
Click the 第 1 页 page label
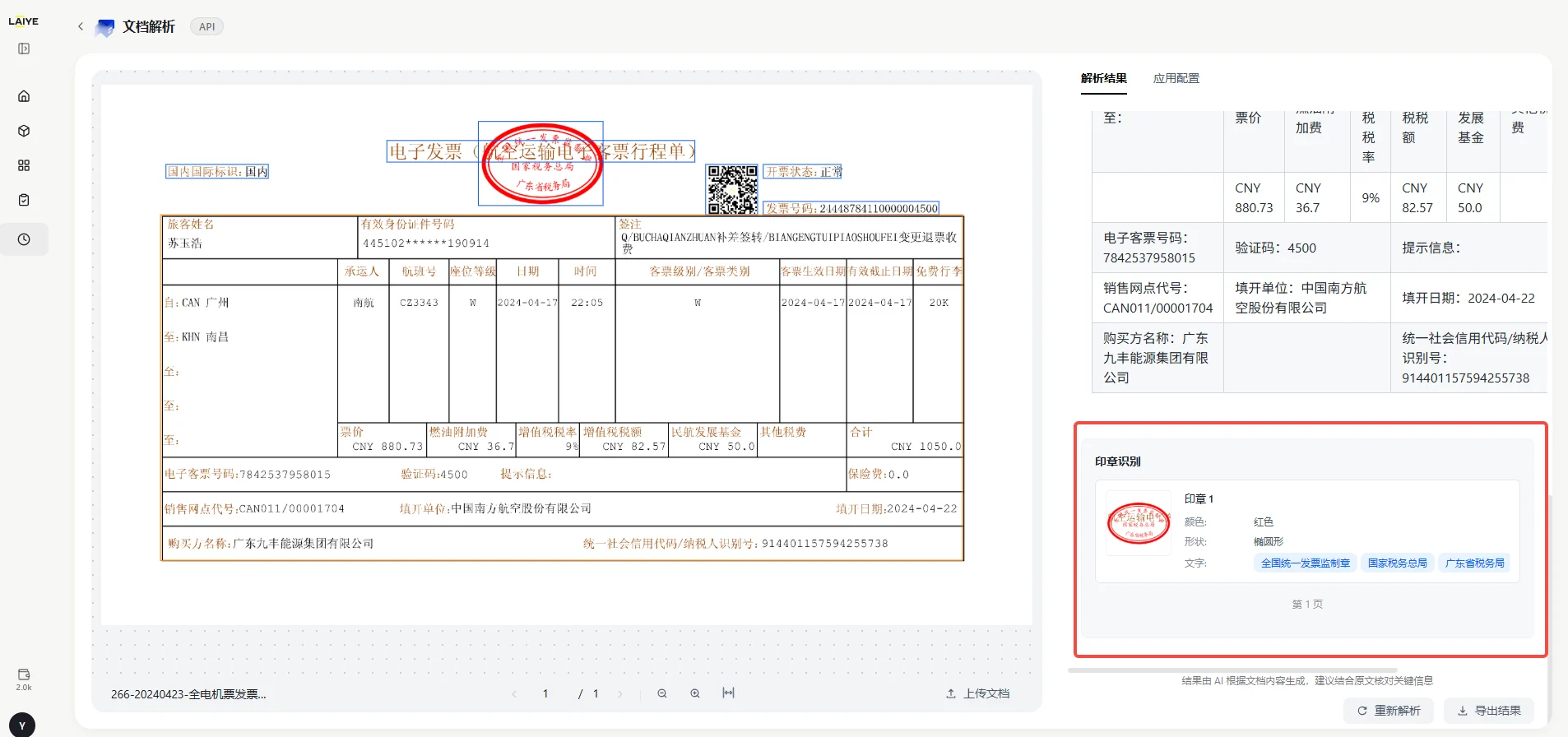pyautogui.click(x=1307, y=605)
